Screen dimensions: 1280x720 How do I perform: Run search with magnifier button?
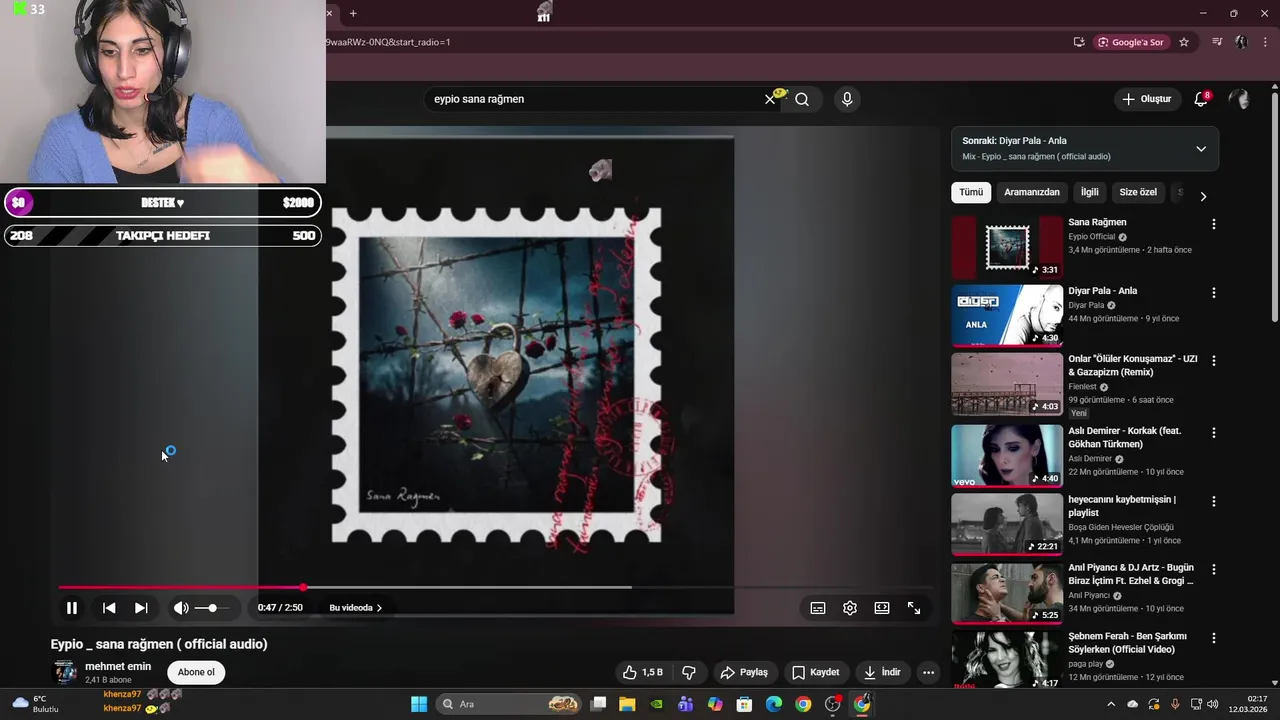[802, 99]
